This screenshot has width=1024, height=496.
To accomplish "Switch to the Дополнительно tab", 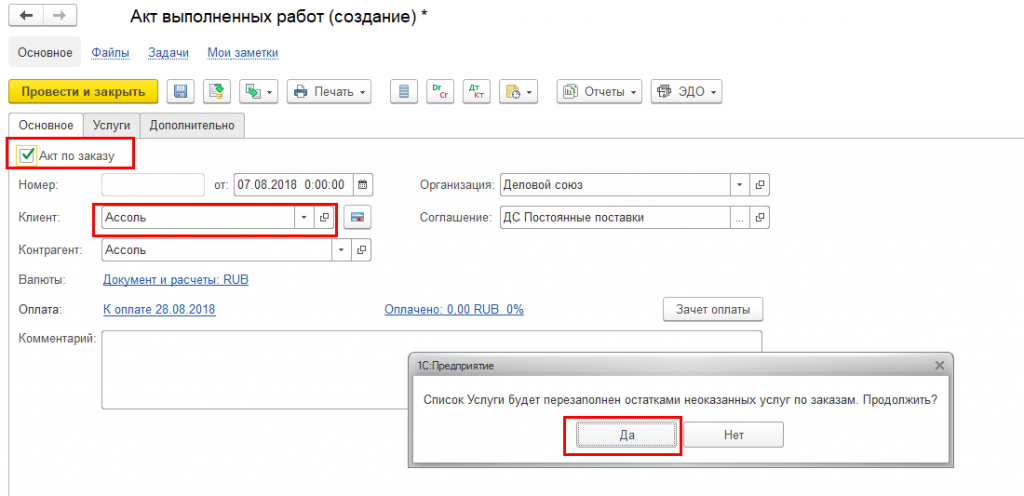I will coord(192,125).
